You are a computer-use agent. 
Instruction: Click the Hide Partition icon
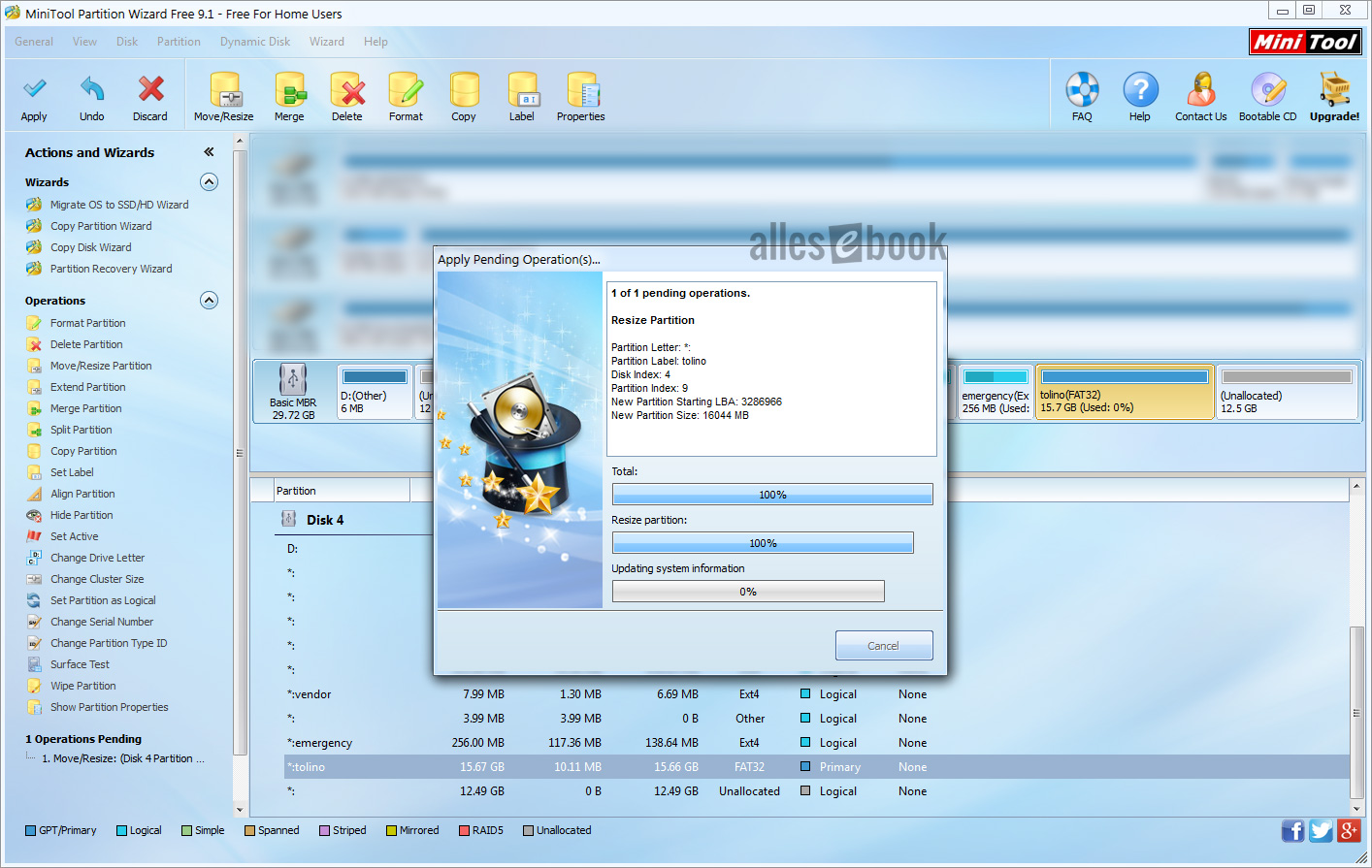(x=34, y=515)
